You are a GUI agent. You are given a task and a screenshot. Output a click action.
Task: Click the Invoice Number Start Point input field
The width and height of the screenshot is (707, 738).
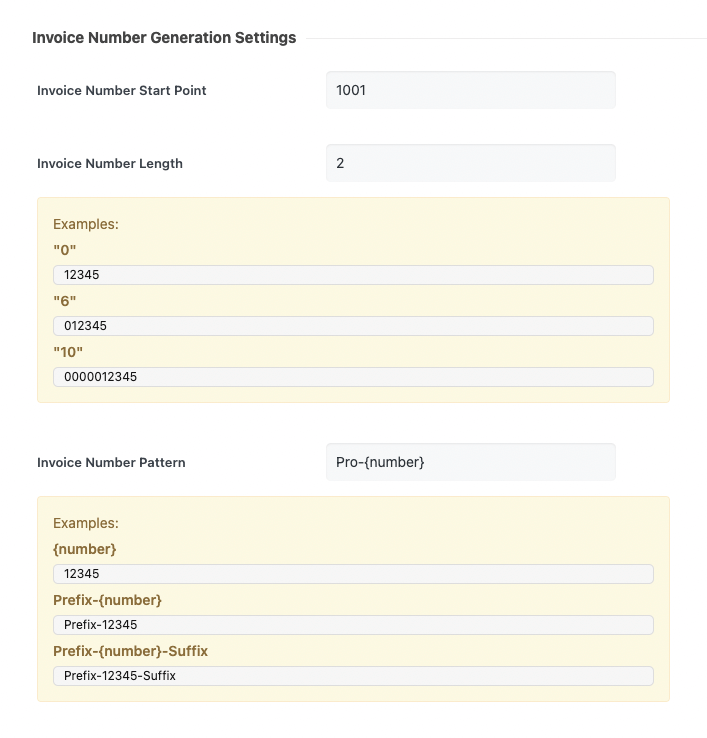pos(470,90)
